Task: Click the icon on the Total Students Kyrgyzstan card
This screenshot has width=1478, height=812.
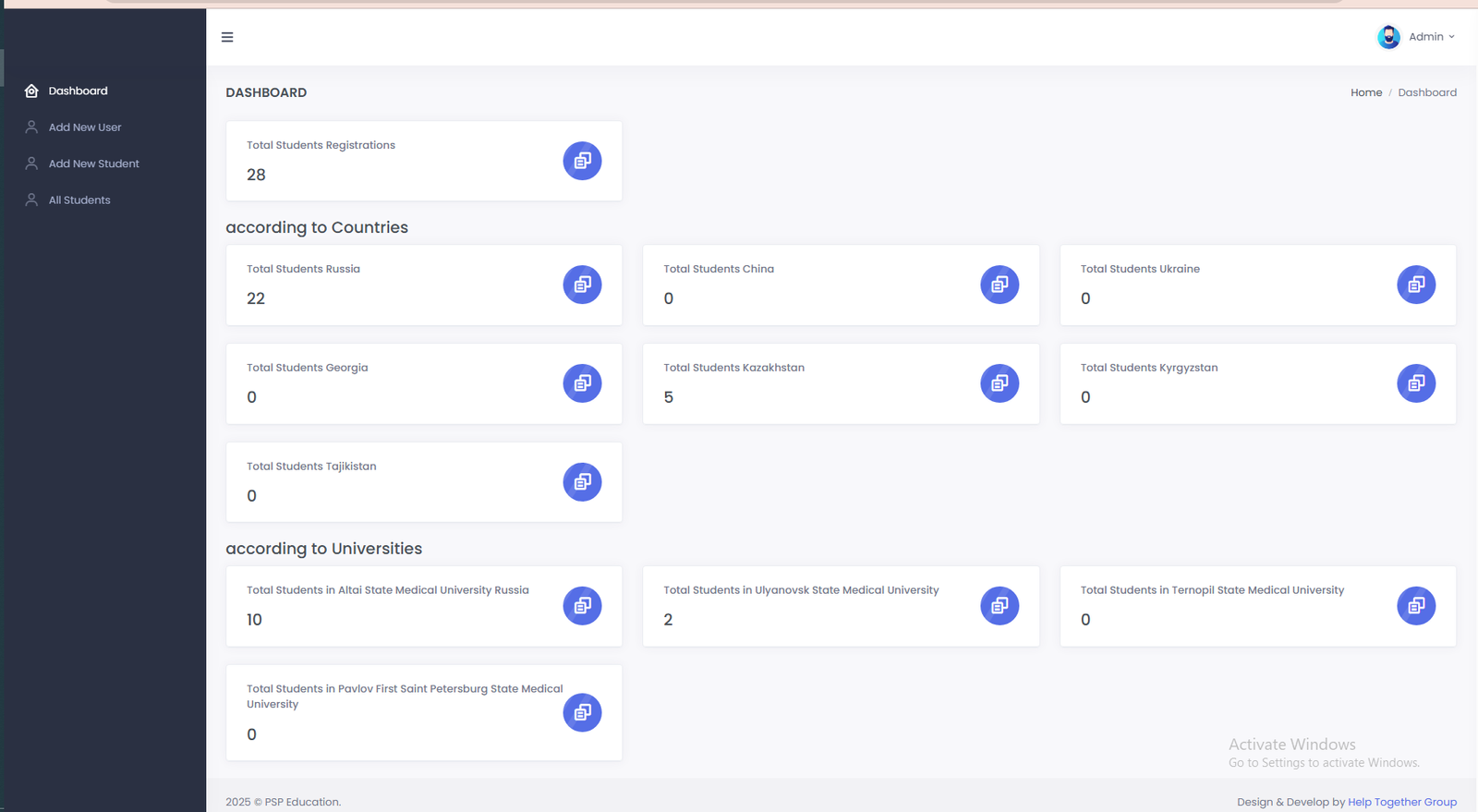Action: [x=1416, y=383]
